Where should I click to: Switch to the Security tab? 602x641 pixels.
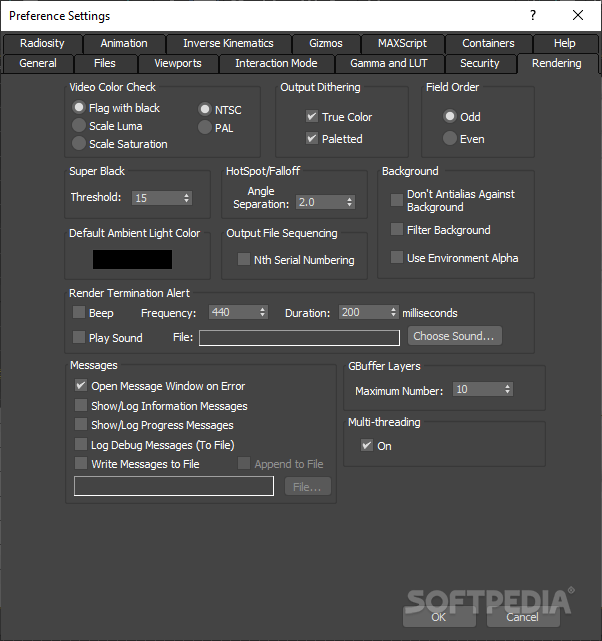(x=480, y=63)
